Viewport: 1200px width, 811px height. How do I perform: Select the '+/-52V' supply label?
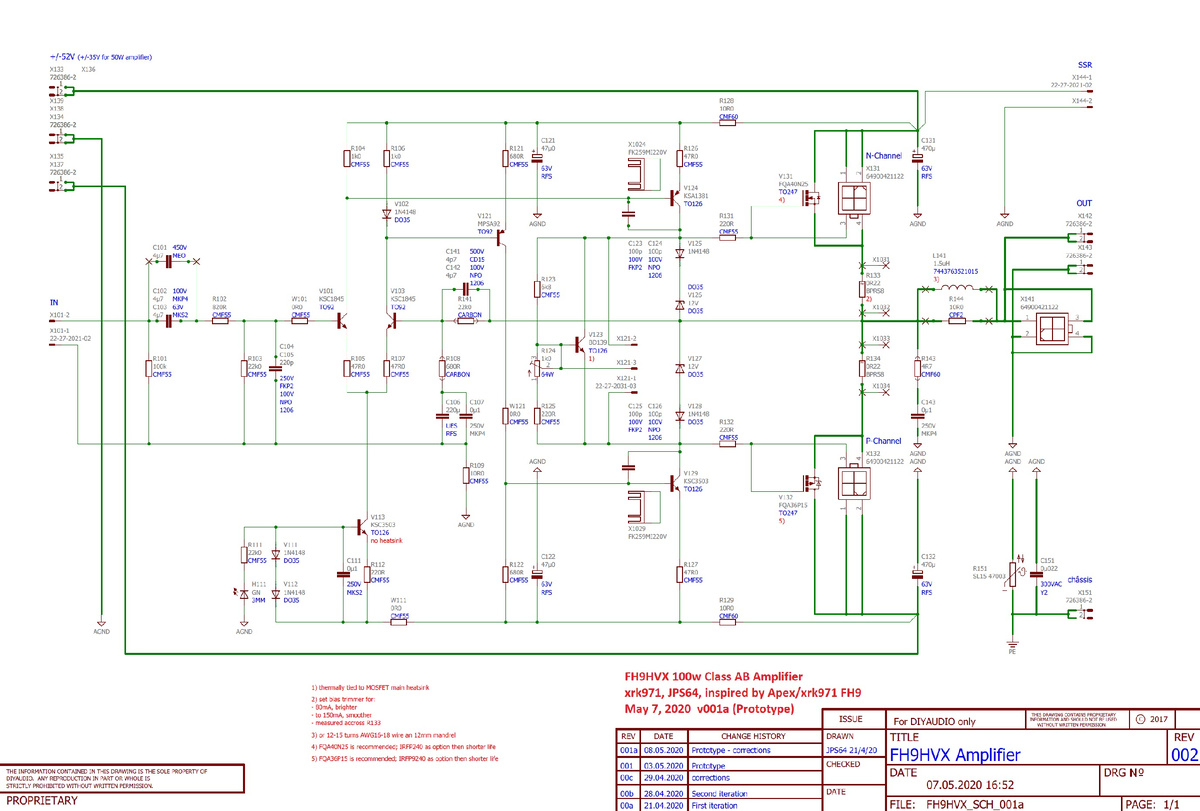coord(64,57)
